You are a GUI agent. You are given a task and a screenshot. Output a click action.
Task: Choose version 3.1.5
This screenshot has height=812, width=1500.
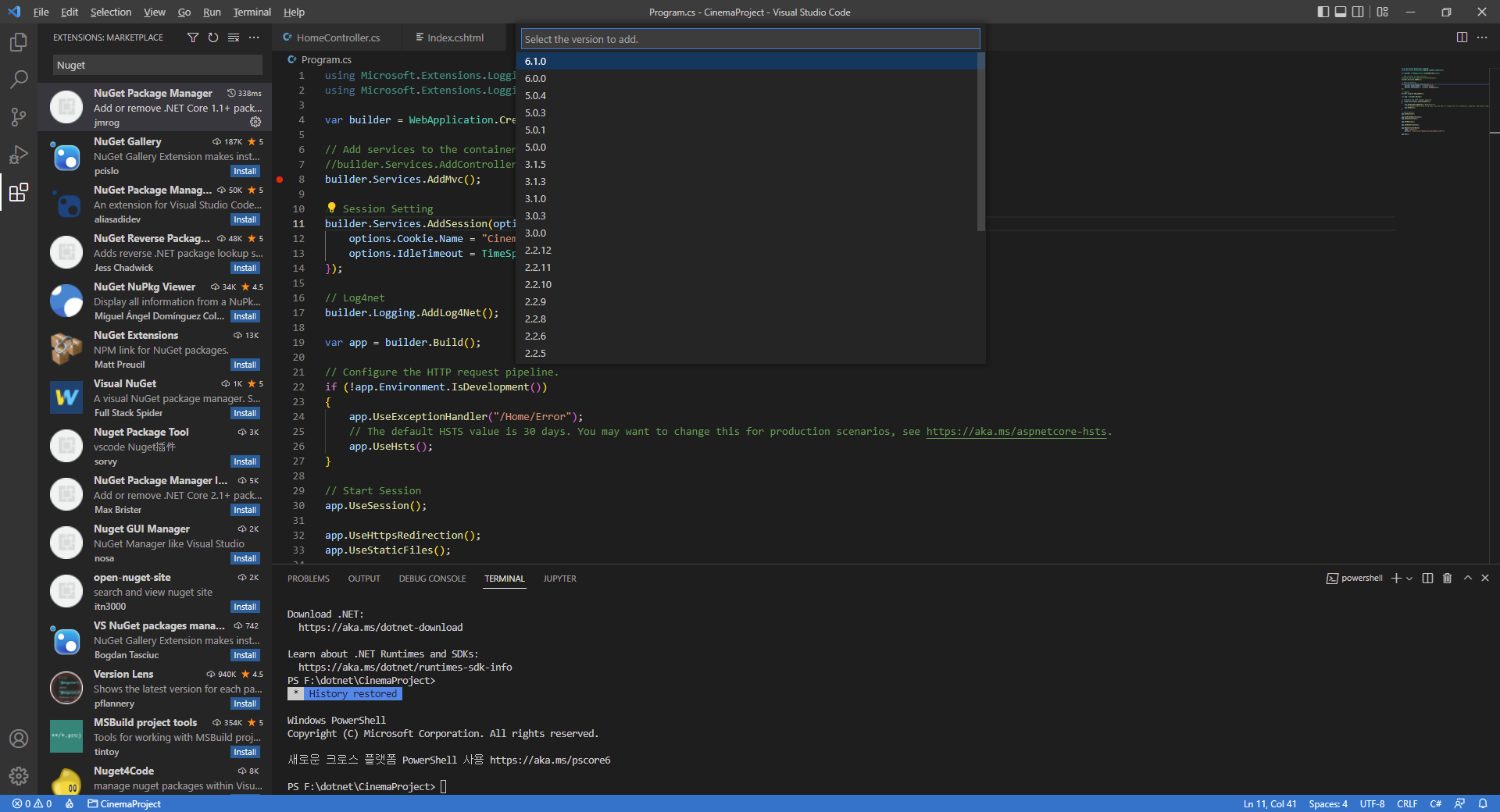[x=747, y=164]
